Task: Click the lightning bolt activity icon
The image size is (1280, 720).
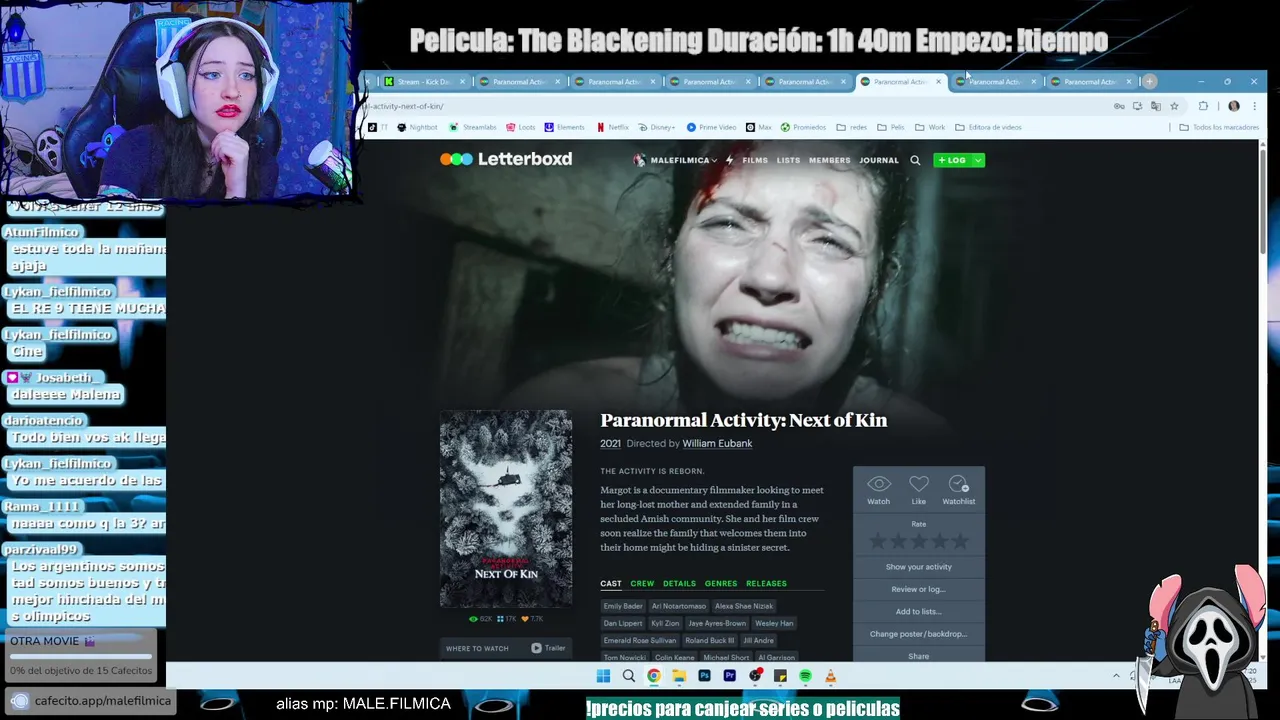Action: click(730, 160)
